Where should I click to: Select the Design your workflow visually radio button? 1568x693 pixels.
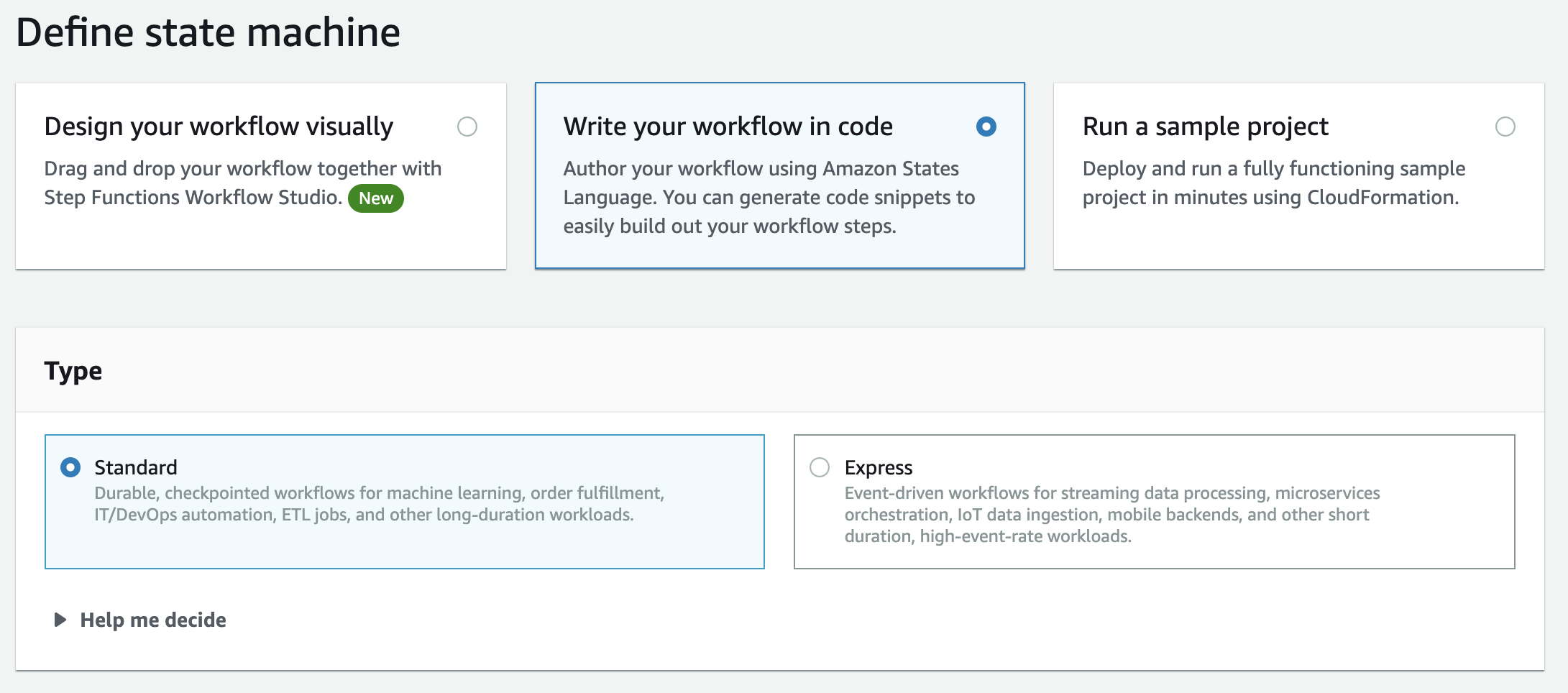click(x=469, y=127)
